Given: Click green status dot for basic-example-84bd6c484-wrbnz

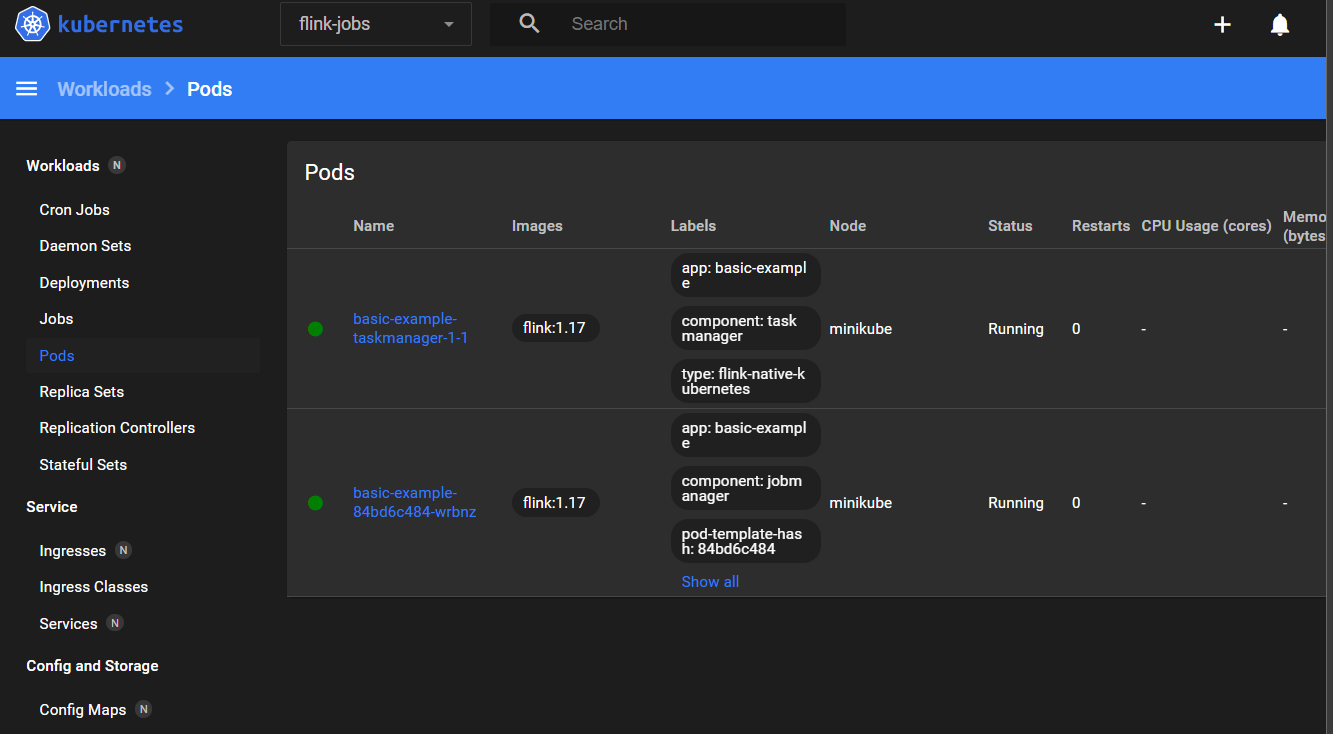Looking at the screenshot, I should click(316, 503).
